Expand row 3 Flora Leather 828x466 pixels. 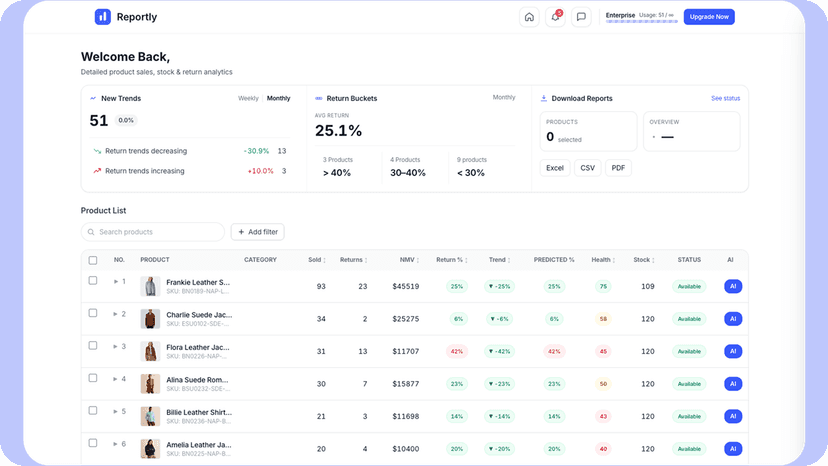116,347
